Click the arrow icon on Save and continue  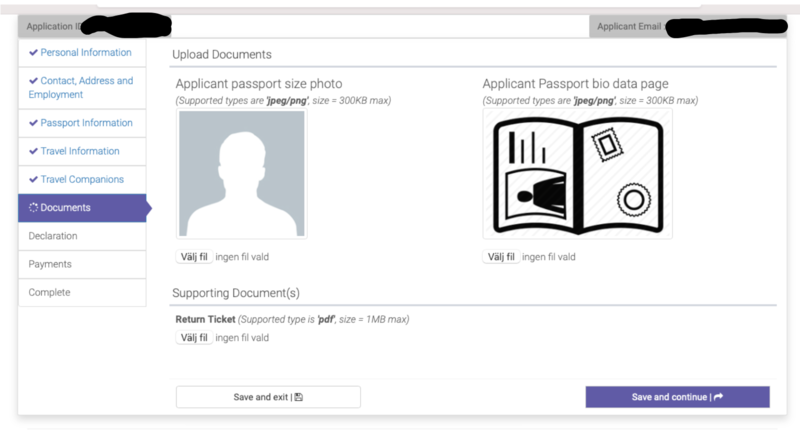[718, 397]
